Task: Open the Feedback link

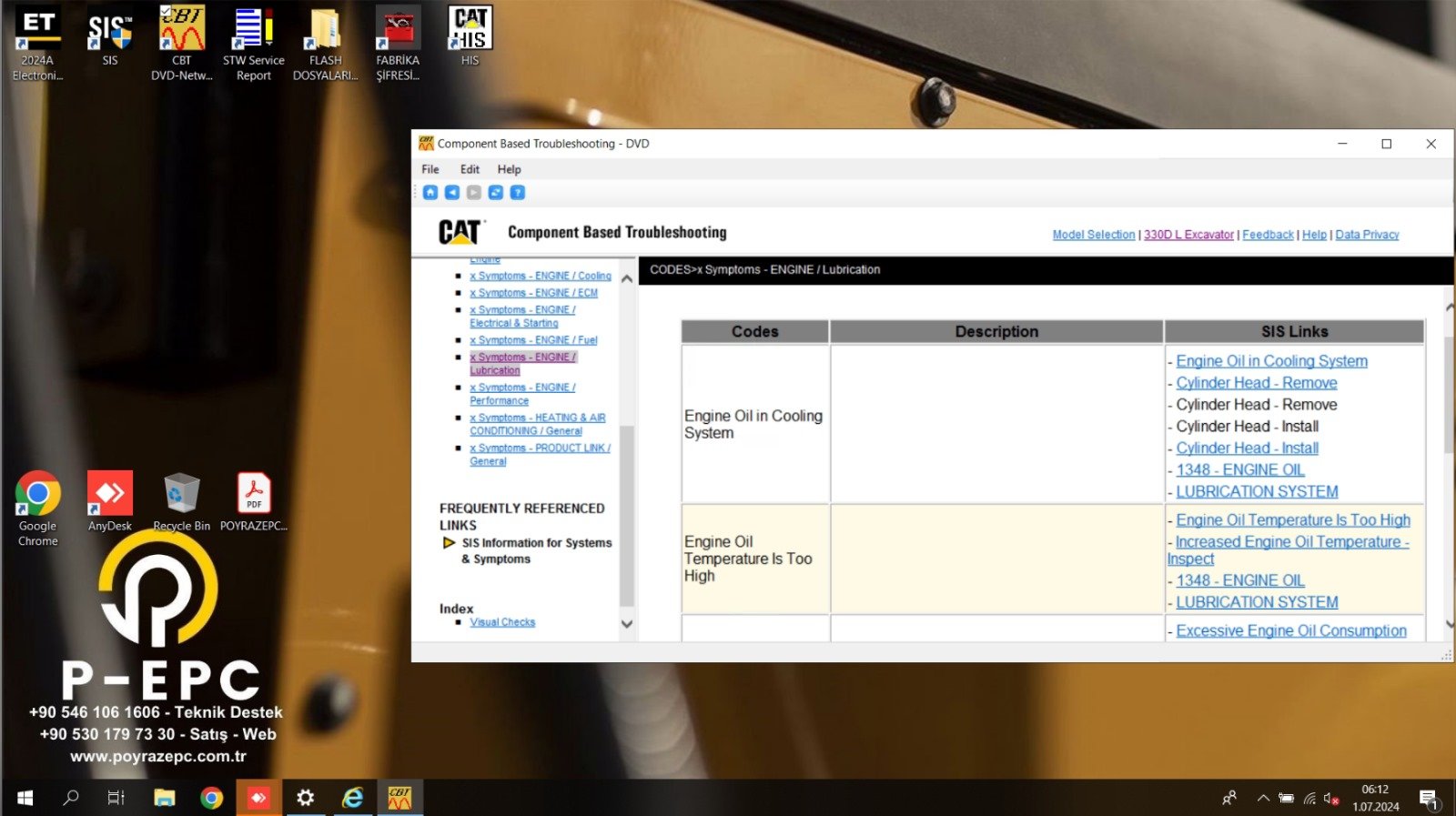Action: [x=1268, y=235]
